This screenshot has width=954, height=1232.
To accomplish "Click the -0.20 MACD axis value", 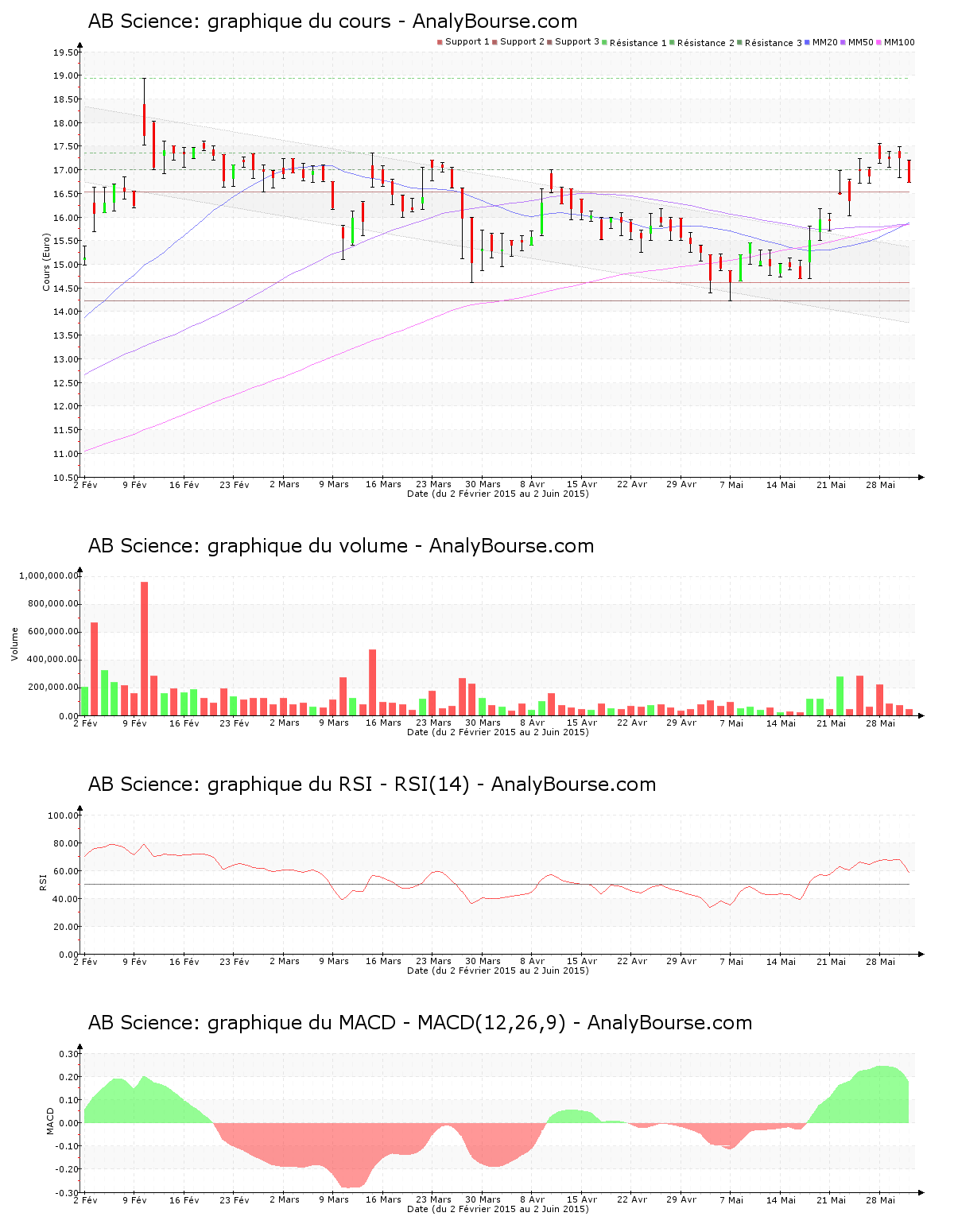I will tap(67, 1169).
